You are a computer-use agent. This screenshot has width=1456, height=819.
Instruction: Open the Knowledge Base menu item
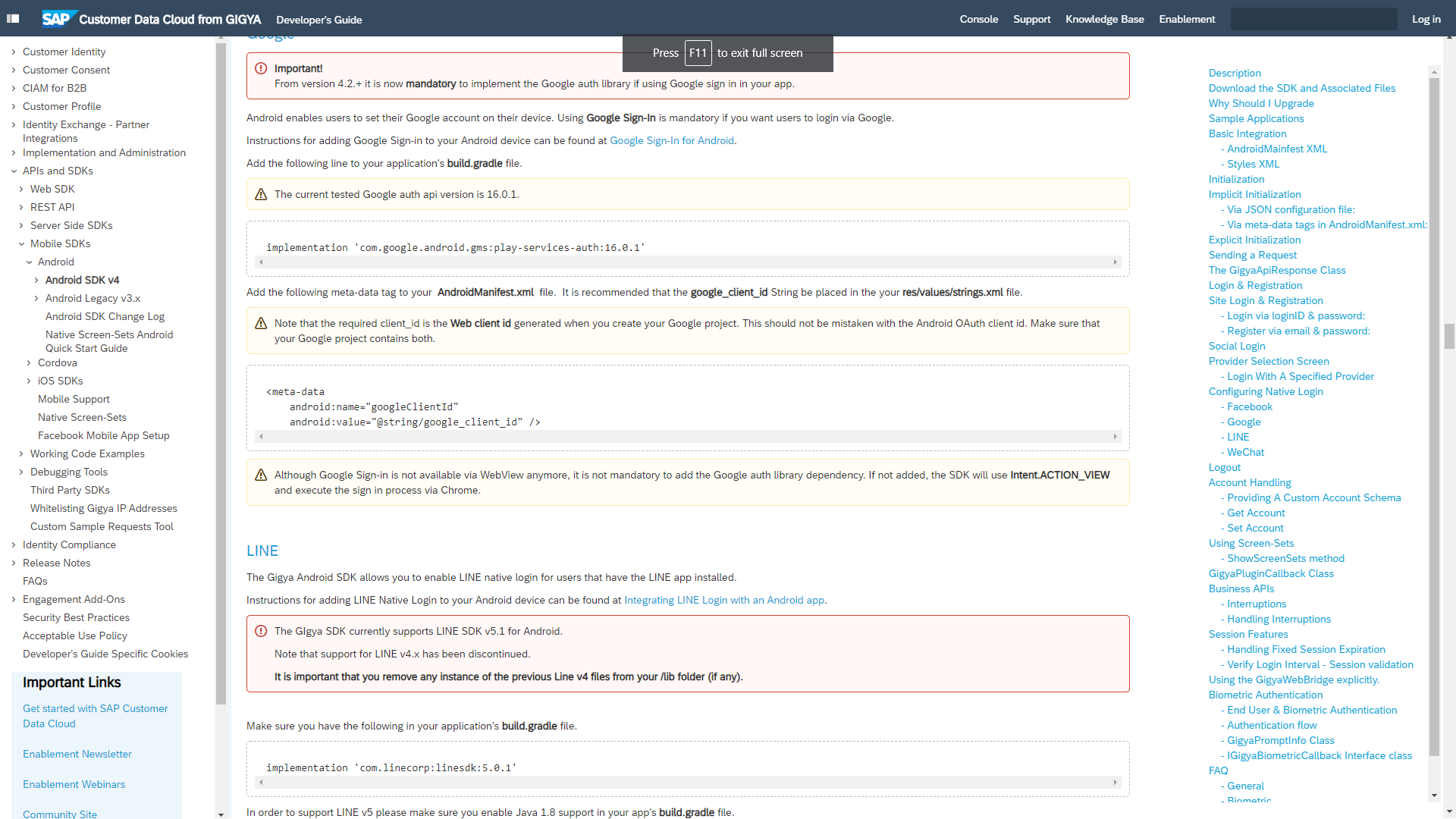click(x=1104, y=19)
